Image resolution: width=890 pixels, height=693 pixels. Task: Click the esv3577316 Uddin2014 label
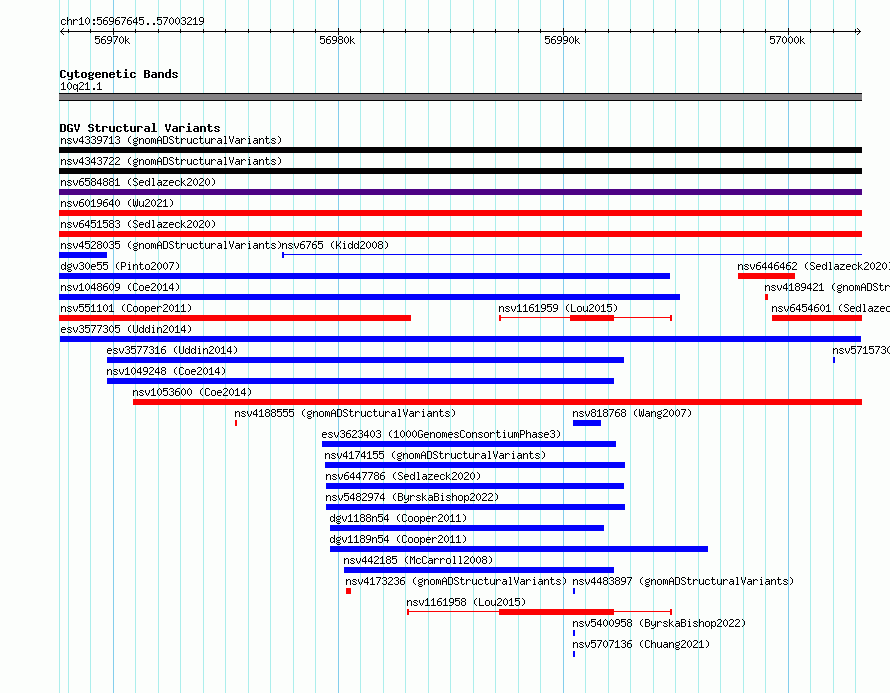172,350
